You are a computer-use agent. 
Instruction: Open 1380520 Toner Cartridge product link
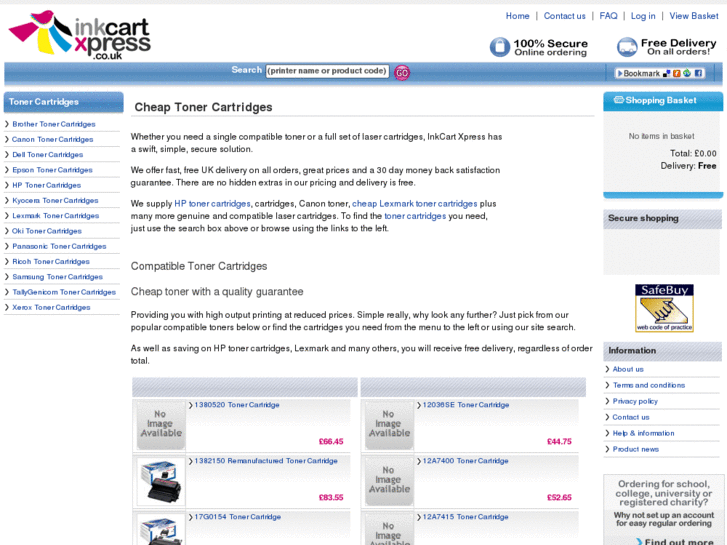coord(237,405)
